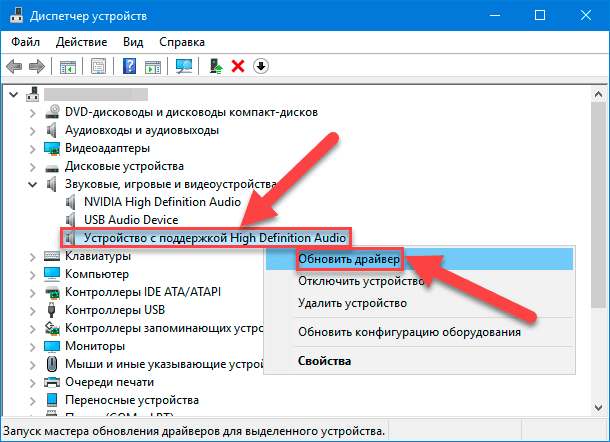Open the Справка menu
Screen dimensions: 610x442
(x=182, y=42)
